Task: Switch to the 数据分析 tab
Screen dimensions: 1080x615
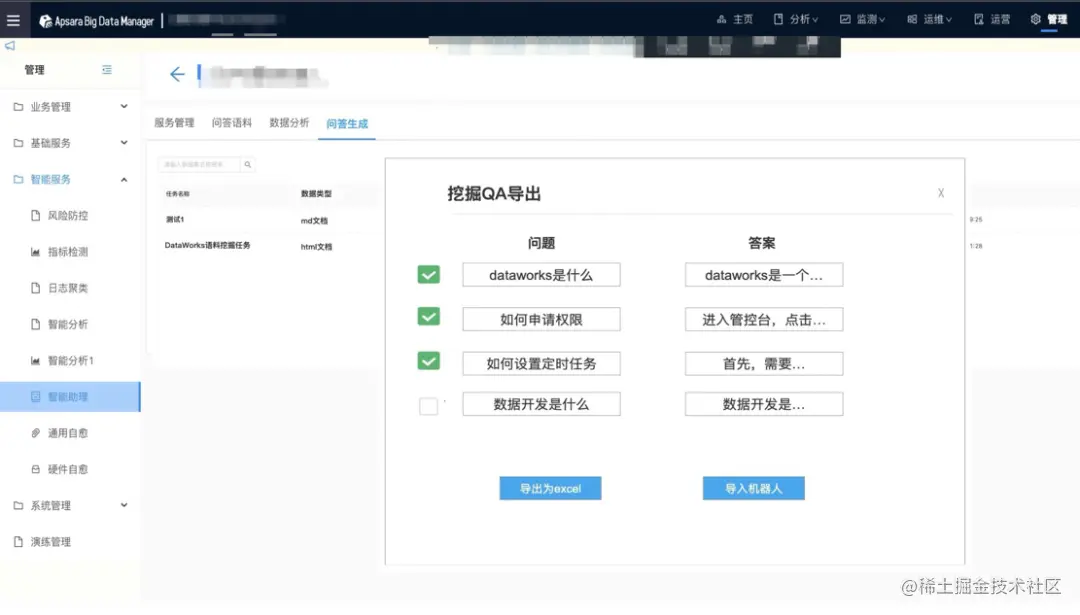Action: (289, 123)
